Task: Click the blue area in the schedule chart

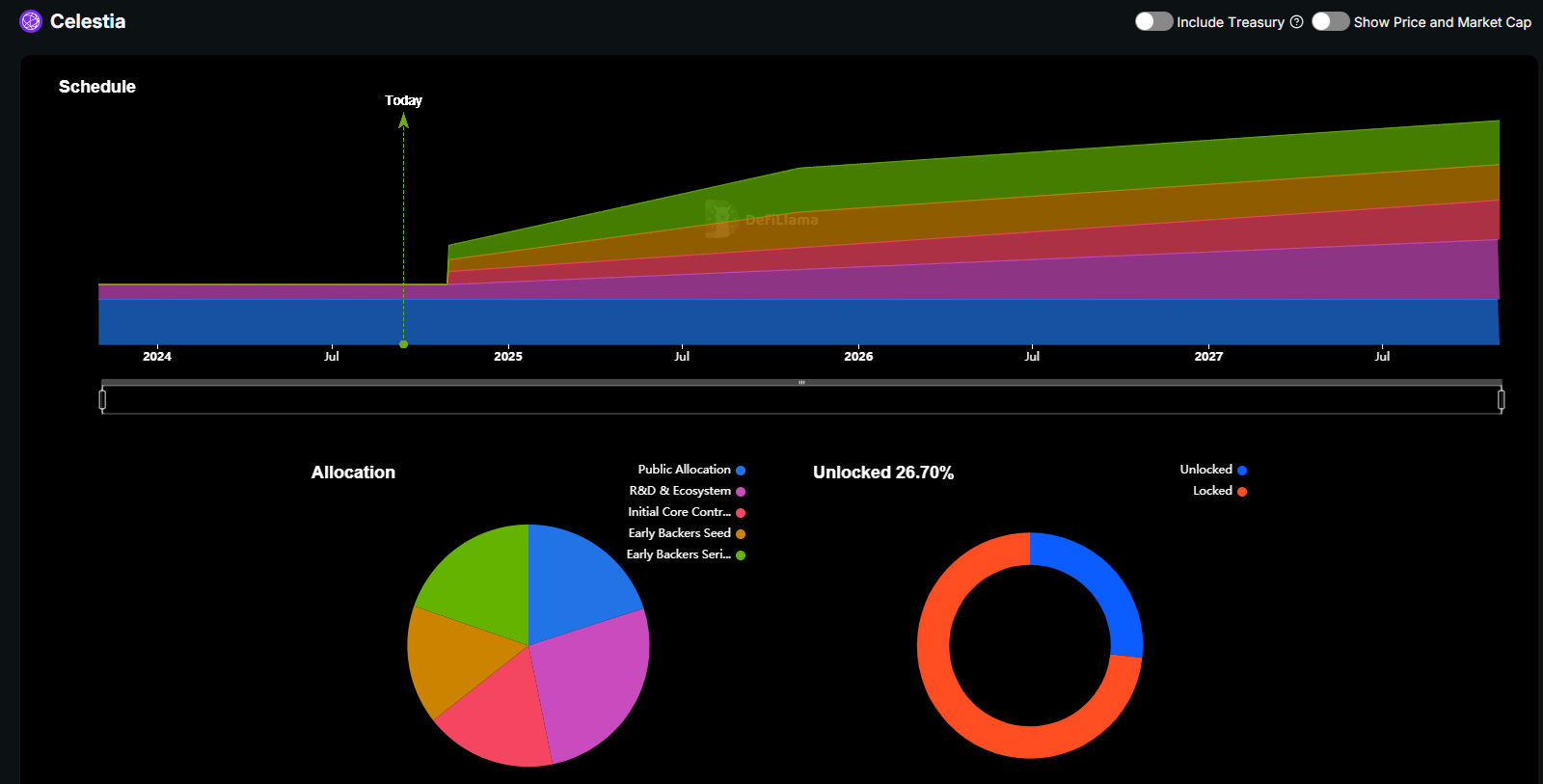Action: click(799, 322)
